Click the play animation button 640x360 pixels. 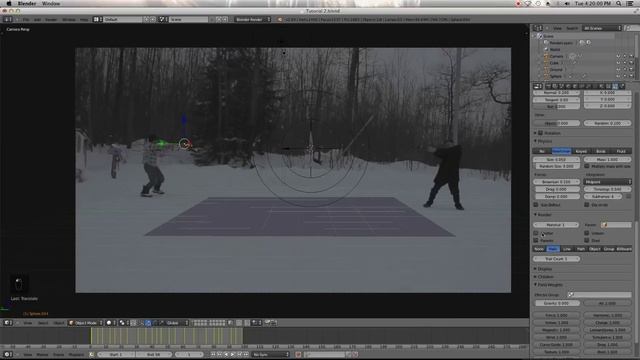233,354
